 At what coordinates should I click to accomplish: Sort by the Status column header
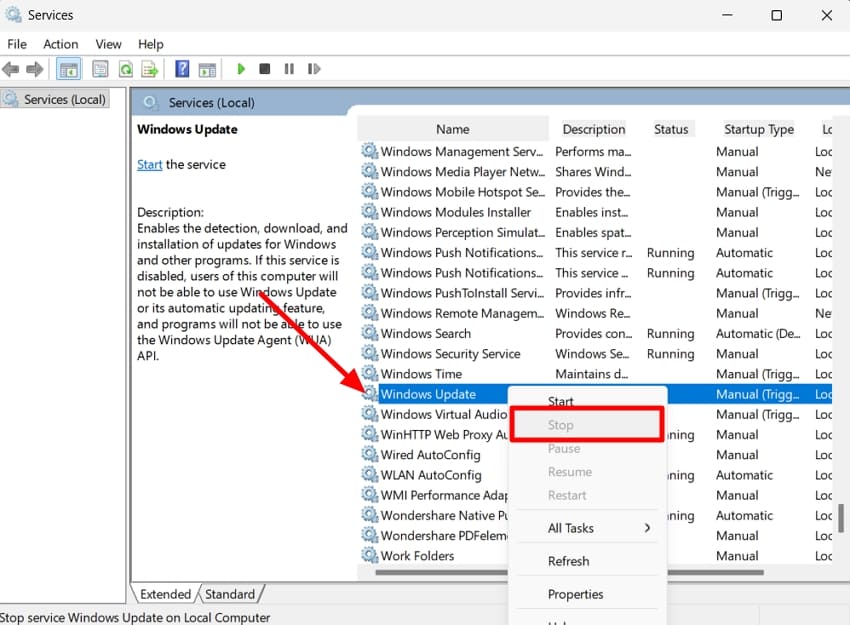coord(671,129)
